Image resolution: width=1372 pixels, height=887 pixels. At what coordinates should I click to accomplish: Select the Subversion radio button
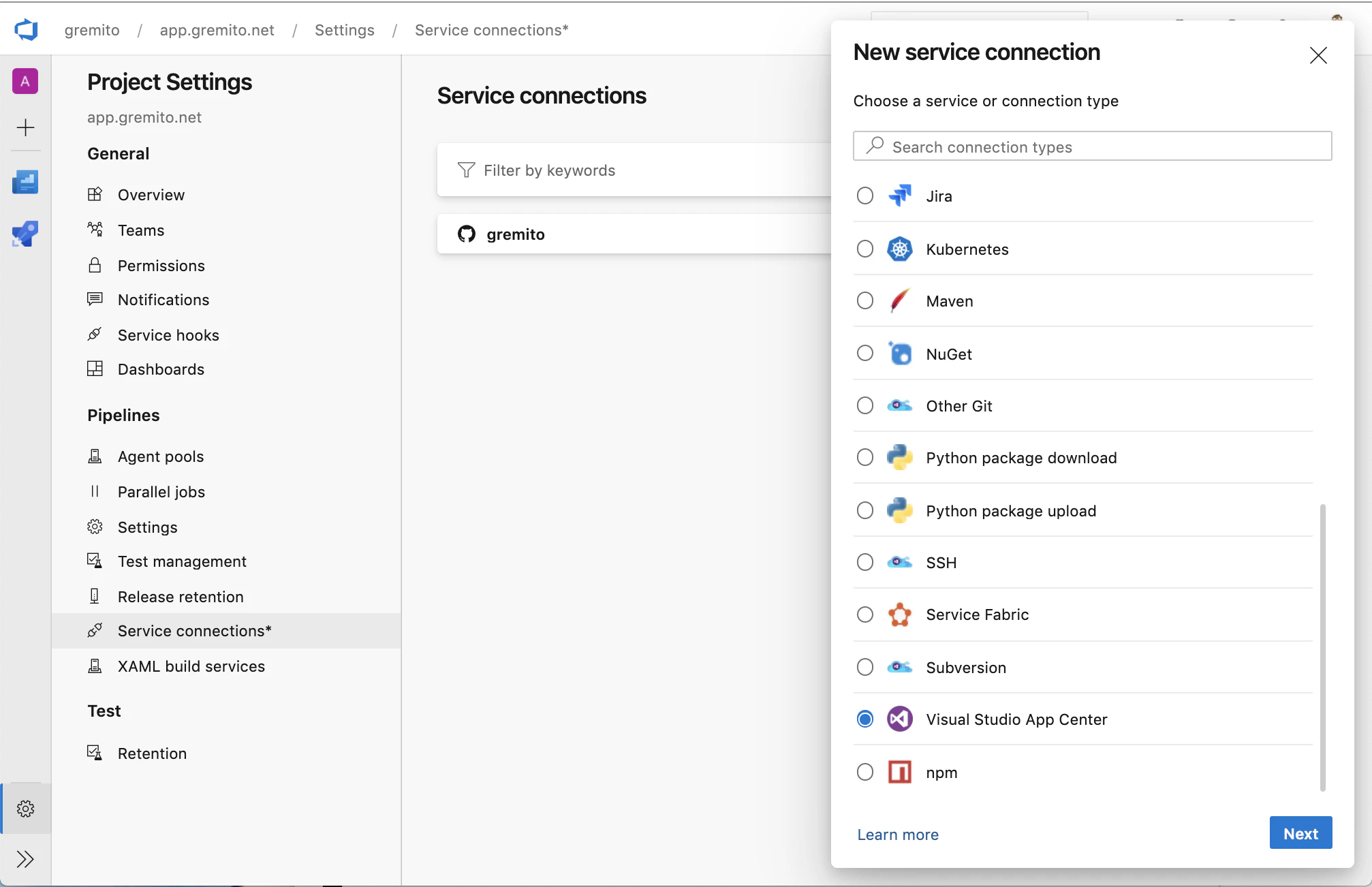tap(865, 667)
